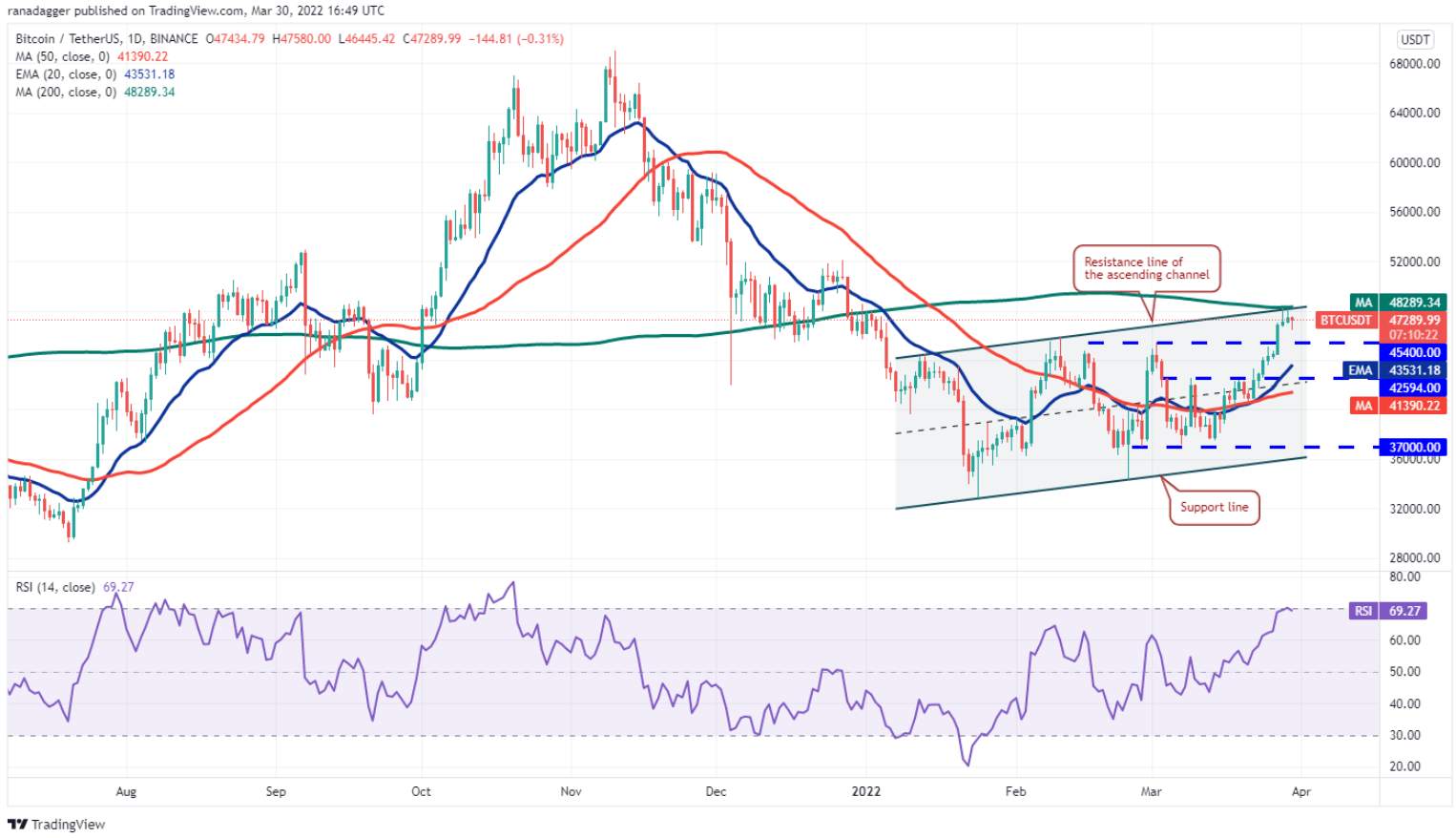1456x838 pixels.
Task: Click the 32000.00 price axis tick
Action: point(1414,509)
